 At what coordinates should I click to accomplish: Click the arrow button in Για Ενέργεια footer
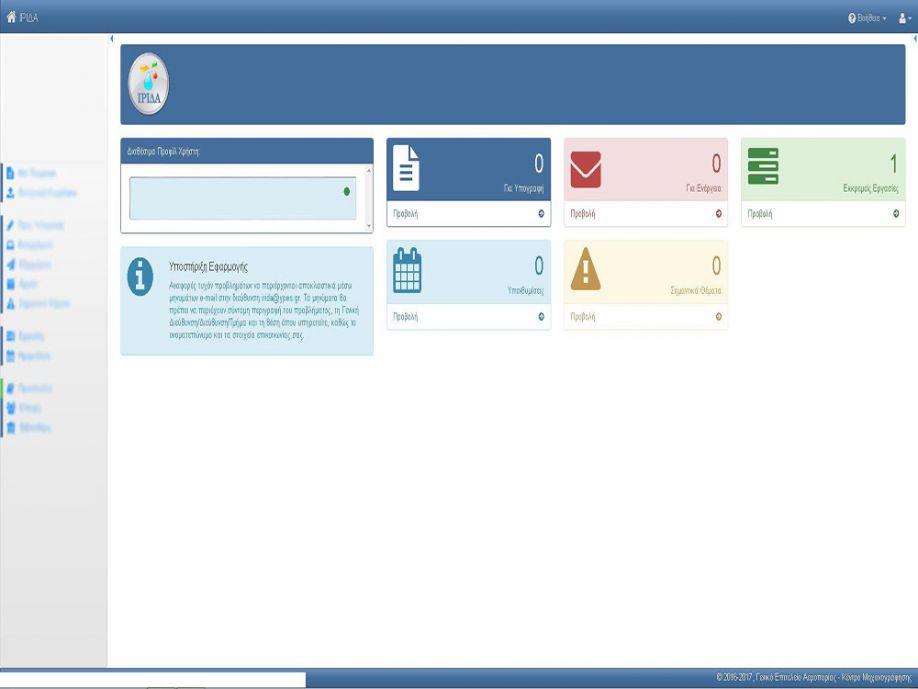coord(718,214)
